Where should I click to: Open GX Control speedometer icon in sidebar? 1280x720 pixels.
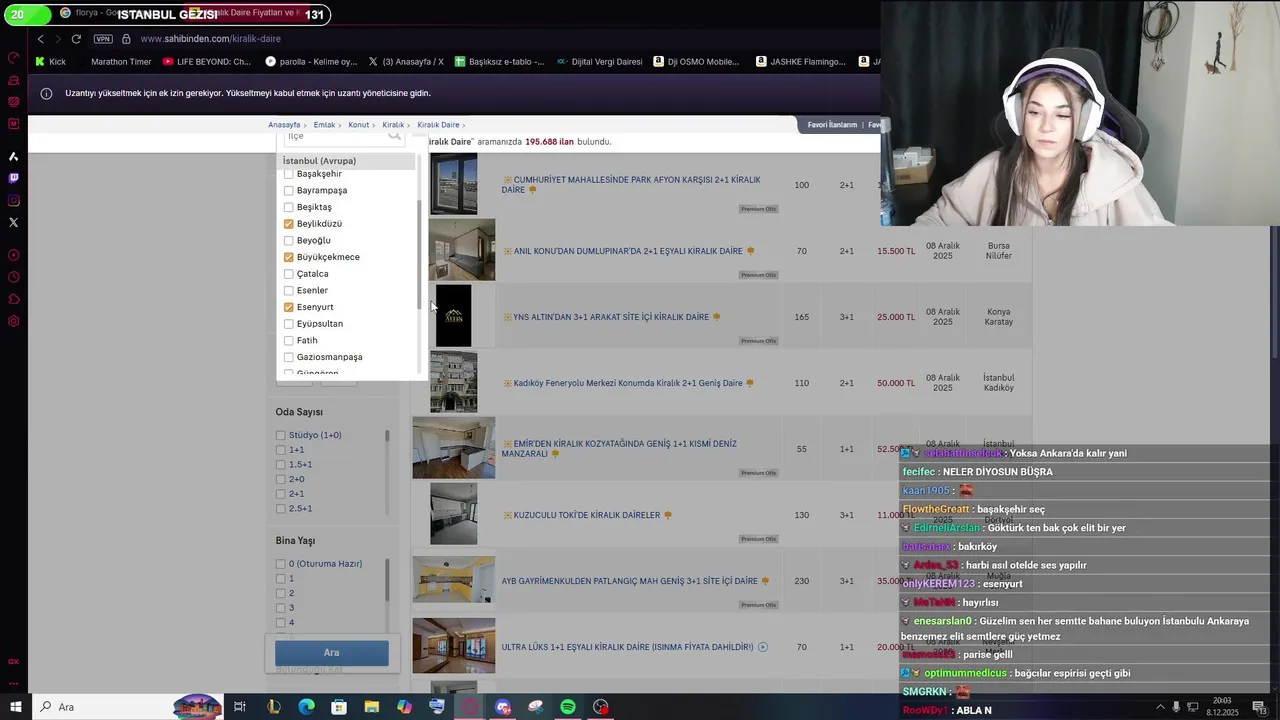(13, 58)
